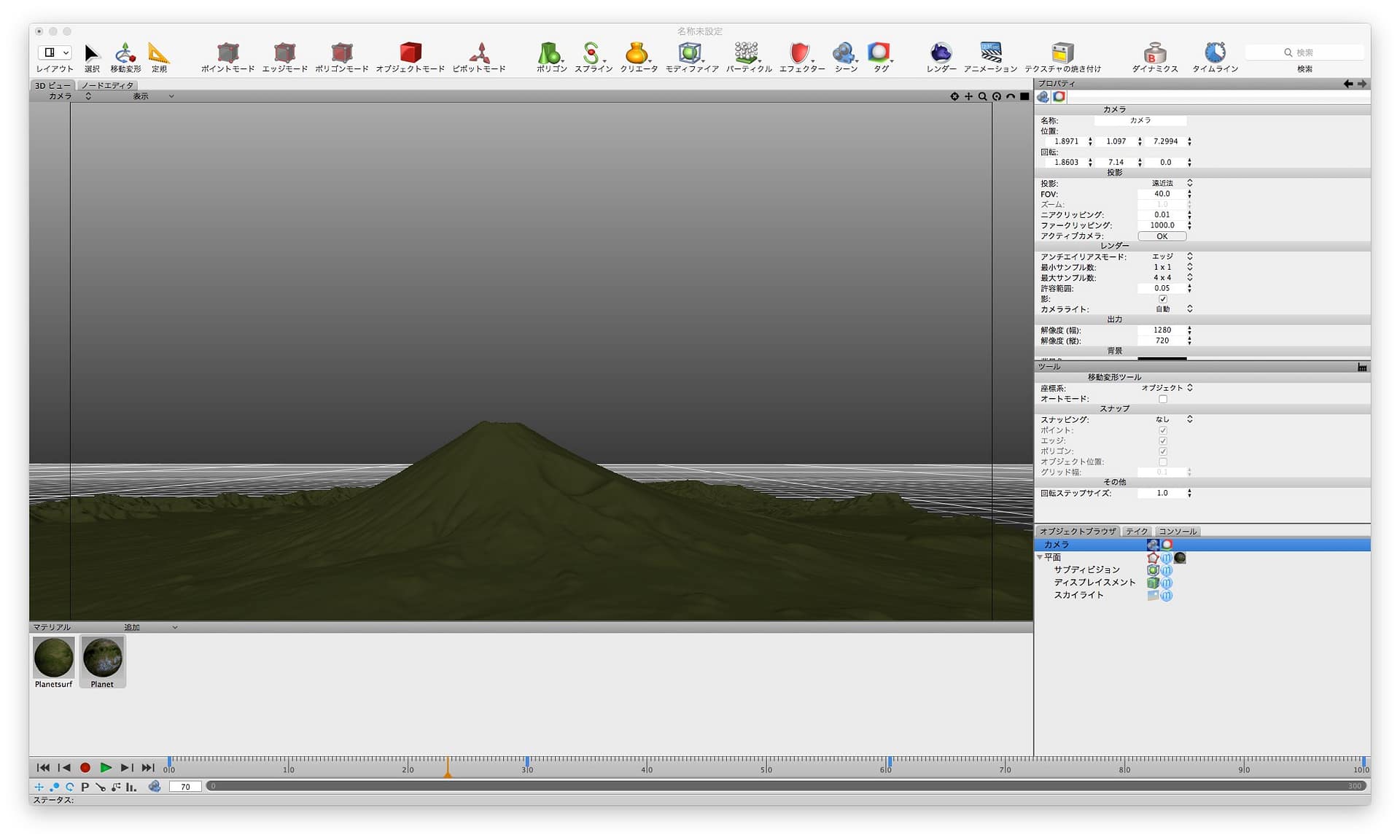Toggle the Object Position snap checkbox

1163,462
